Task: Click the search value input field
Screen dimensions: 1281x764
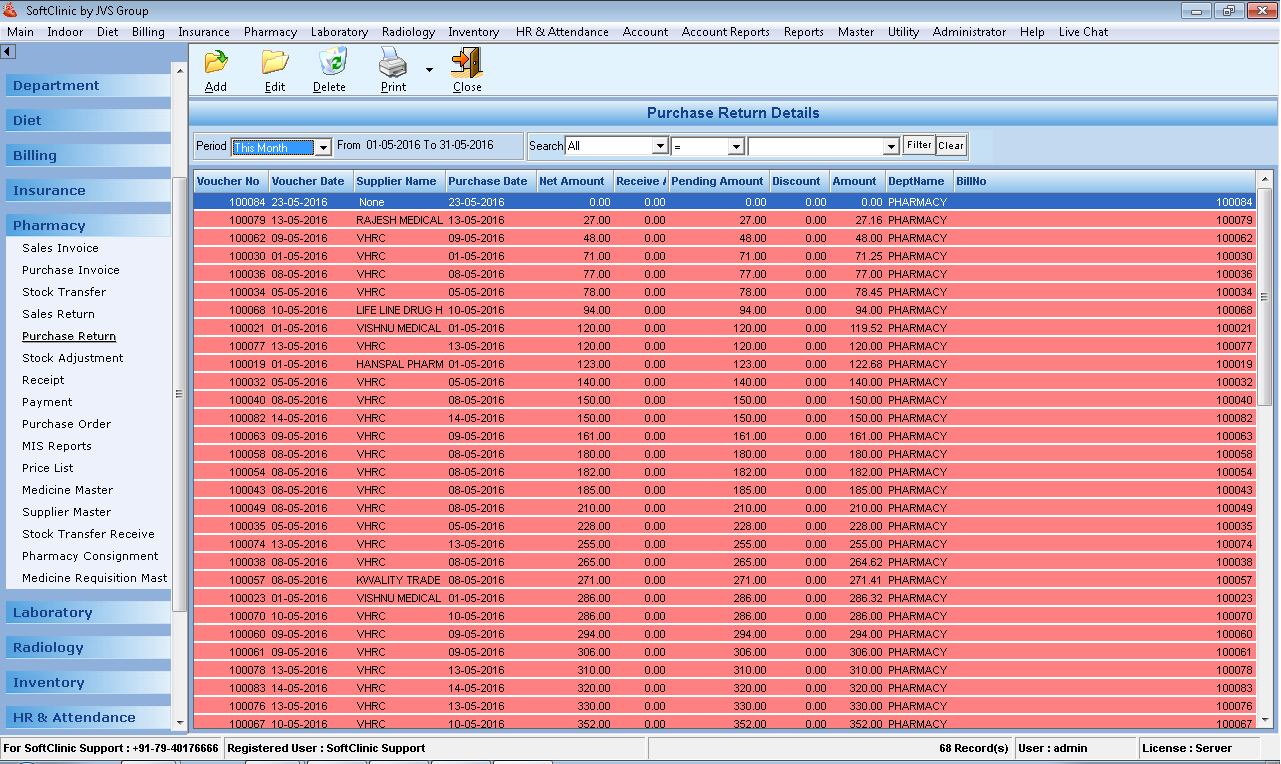Action: click(816, 146)
